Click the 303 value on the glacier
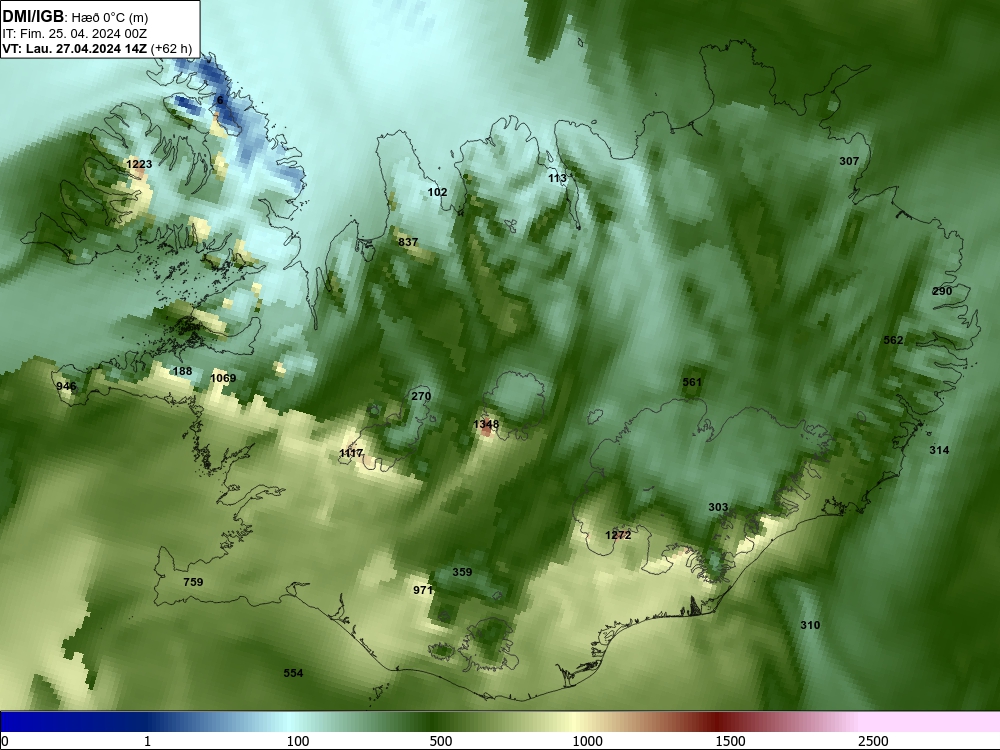 718,507
